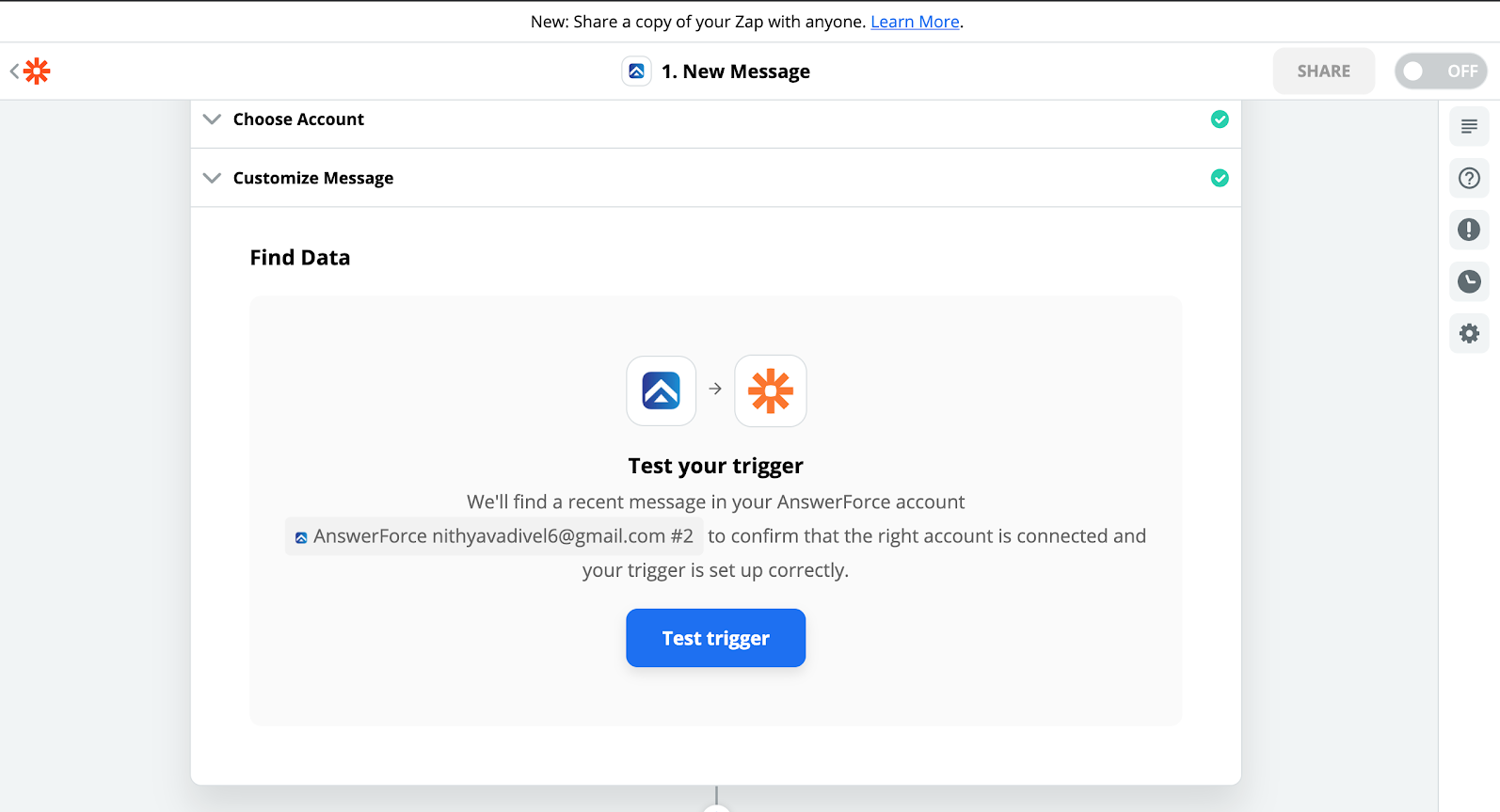The image size is (1500, 812).
Task: Click the SHARE button
Action: 1324,72
